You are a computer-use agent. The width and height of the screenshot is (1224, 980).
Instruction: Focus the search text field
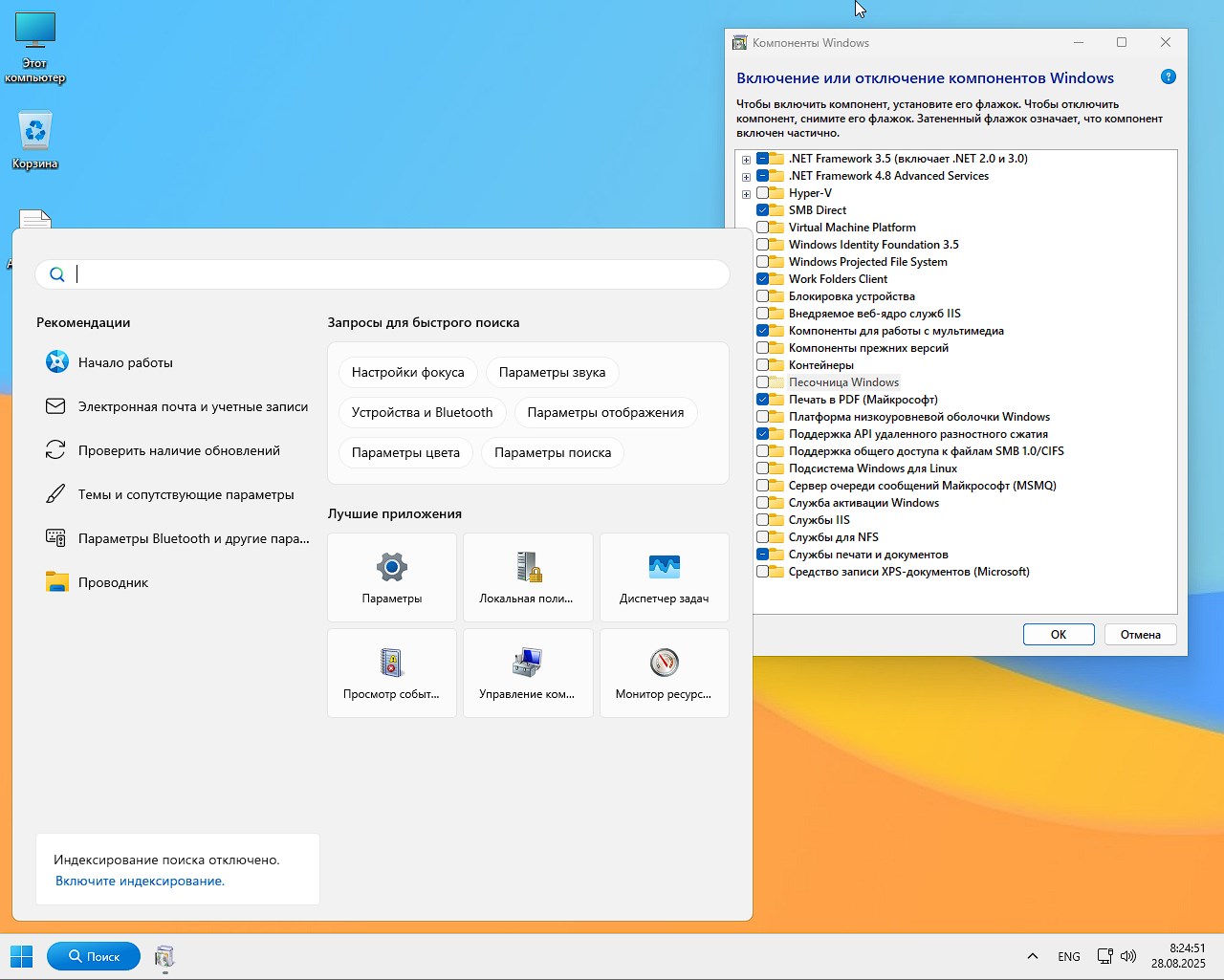click(x=382, y=274)
